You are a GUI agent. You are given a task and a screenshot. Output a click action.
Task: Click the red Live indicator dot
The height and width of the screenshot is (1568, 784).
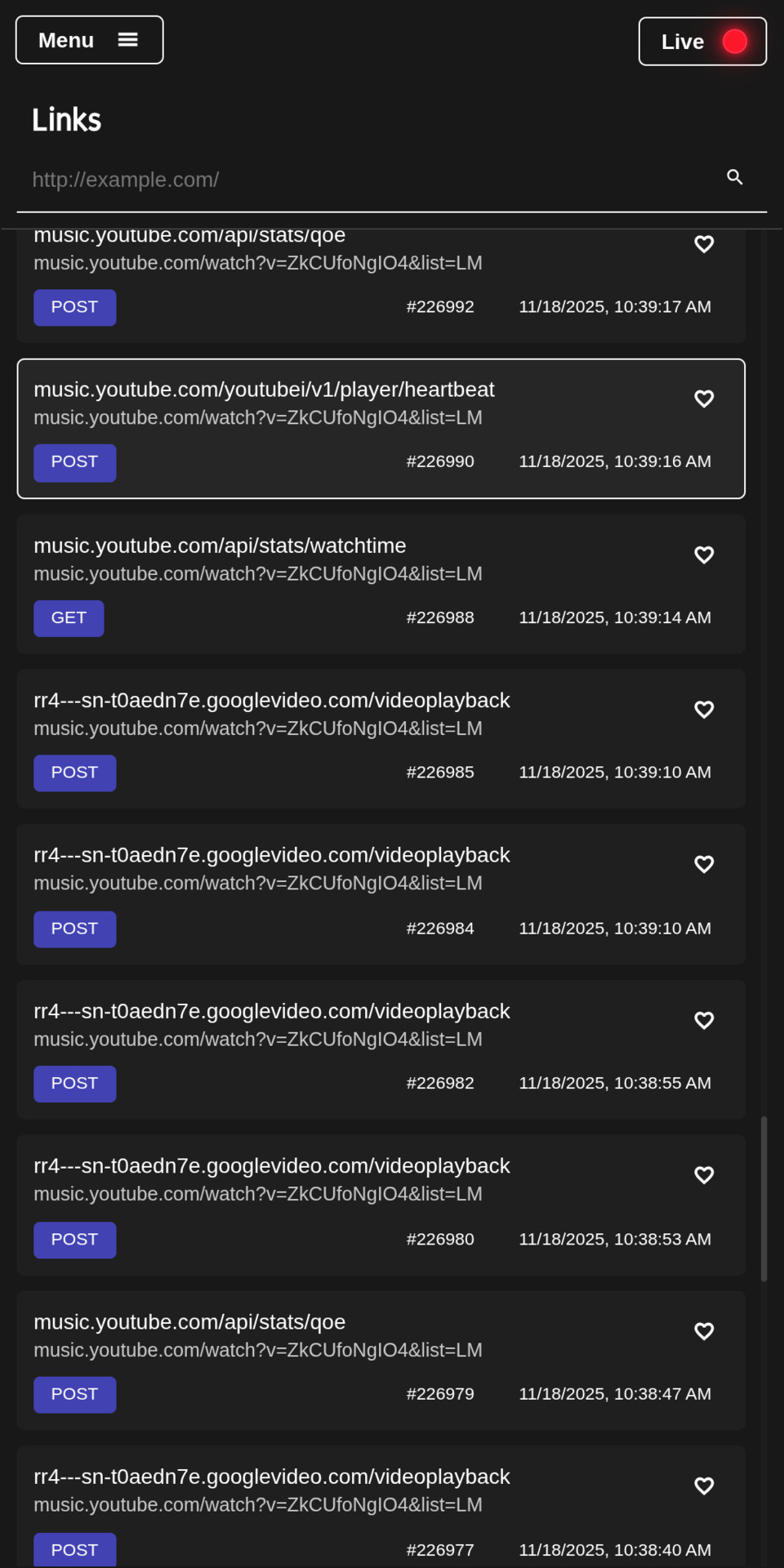point(734,39)
